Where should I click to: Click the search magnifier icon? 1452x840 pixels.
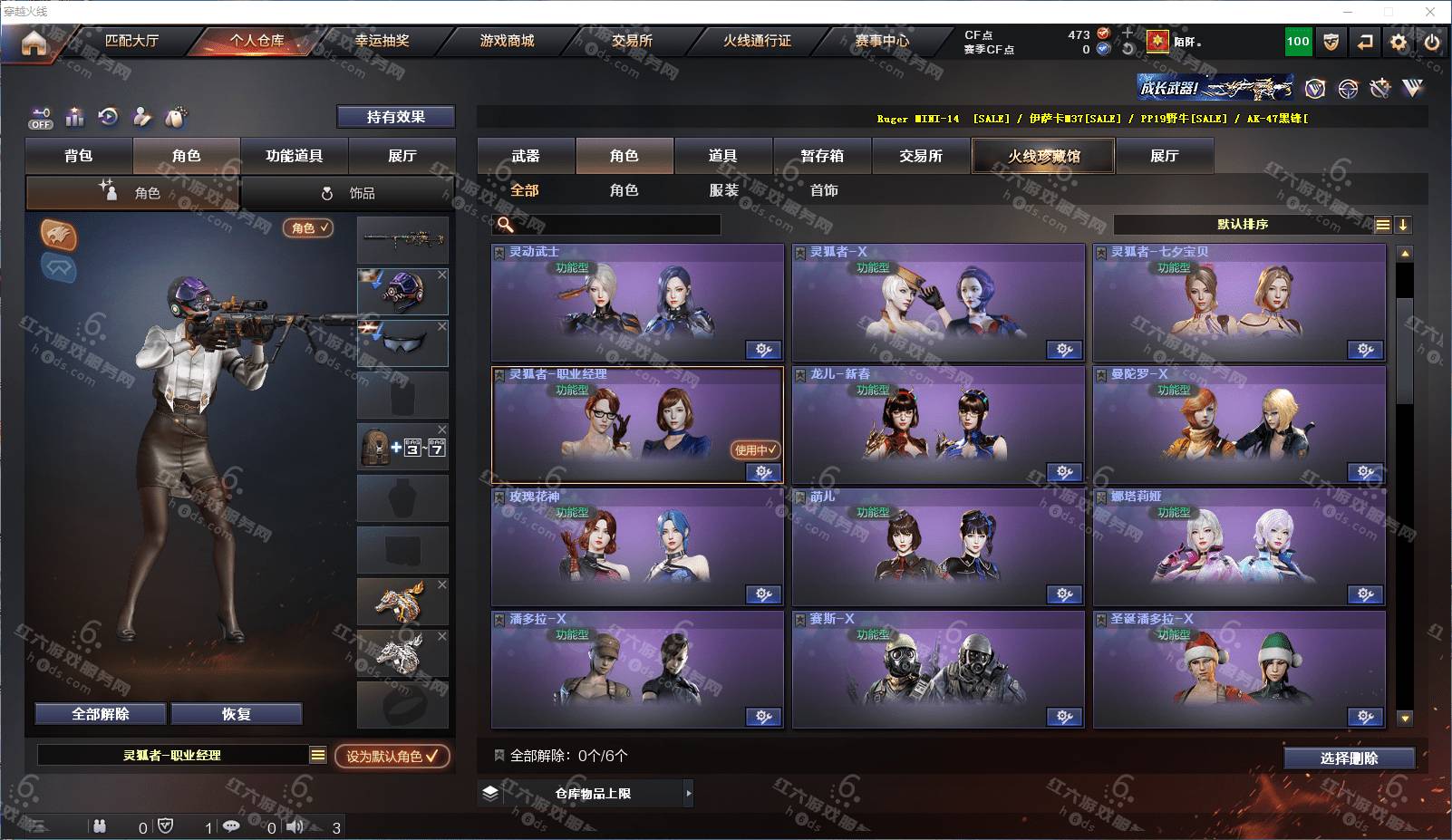coord(505,225)
